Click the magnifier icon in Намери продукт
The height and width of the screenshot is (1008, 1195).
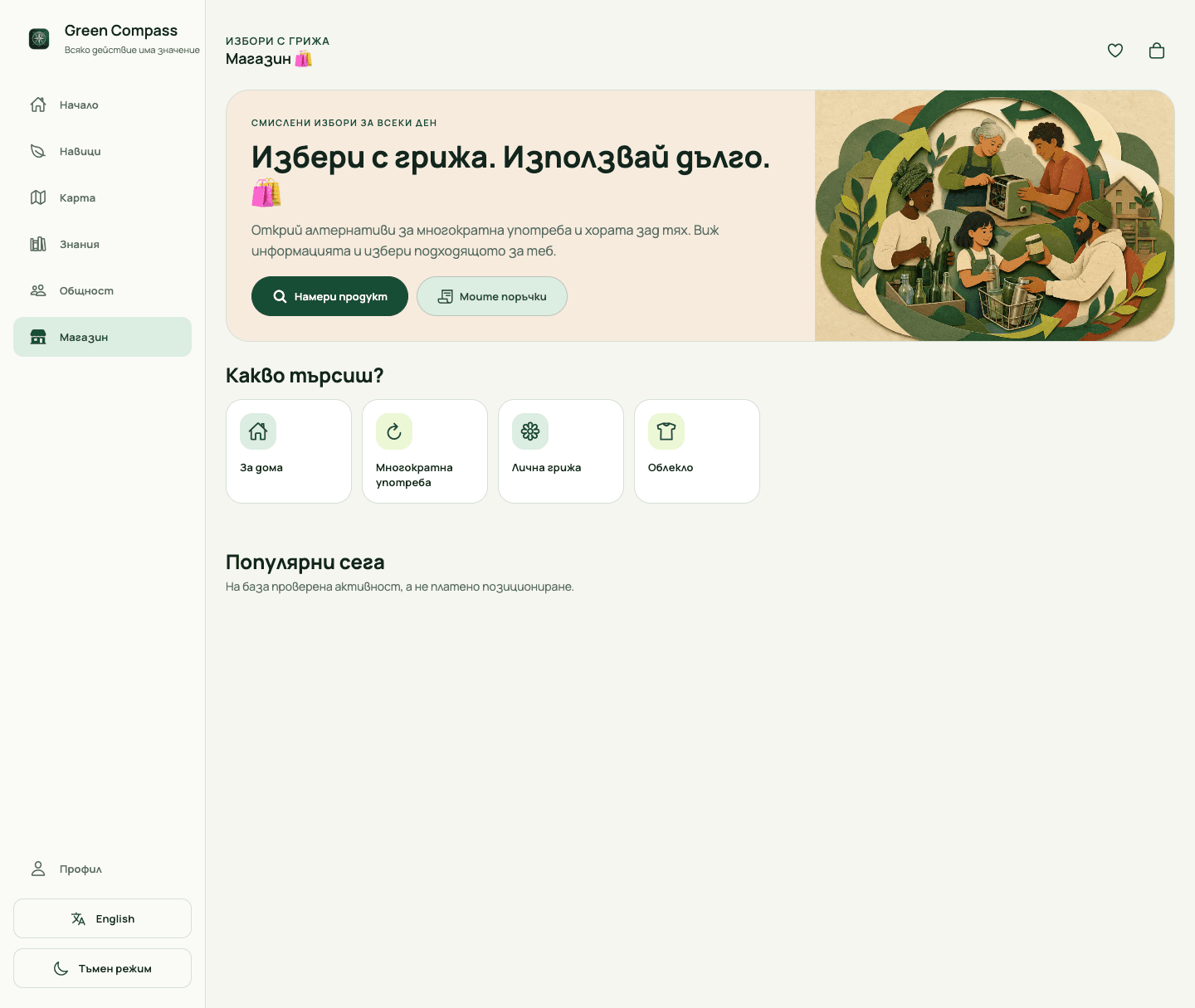[x=280, y=296]
